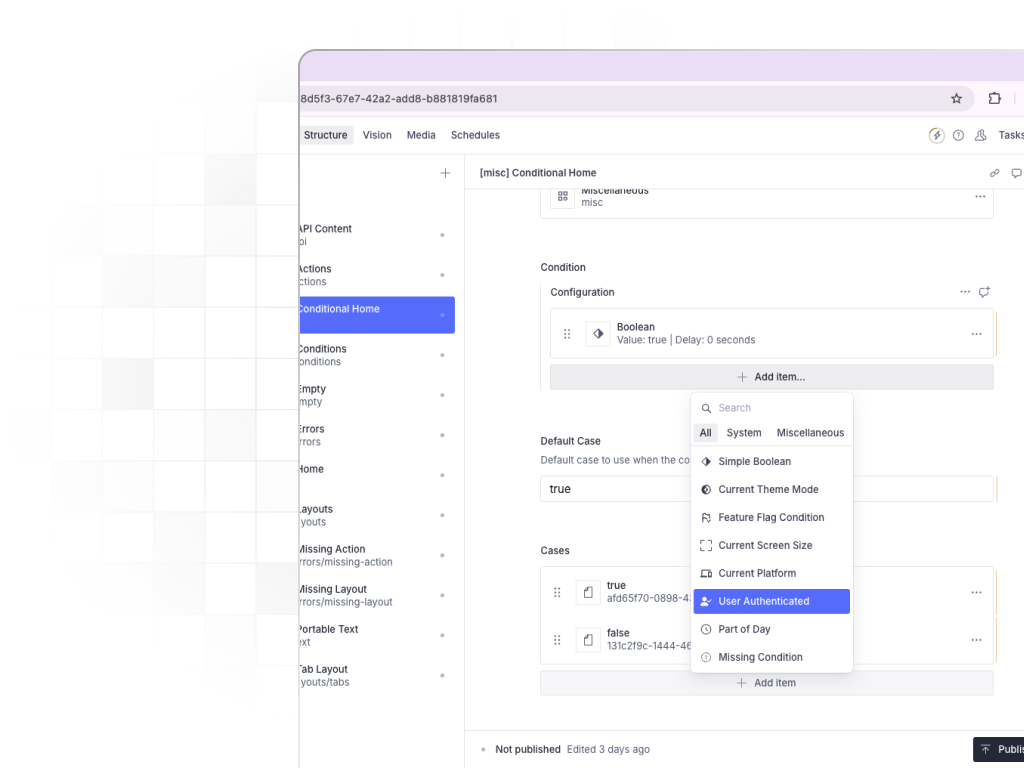Screen dimensions: 1024x768
Task: Click the help question mark icon
Action: click(x=958, y=135)
